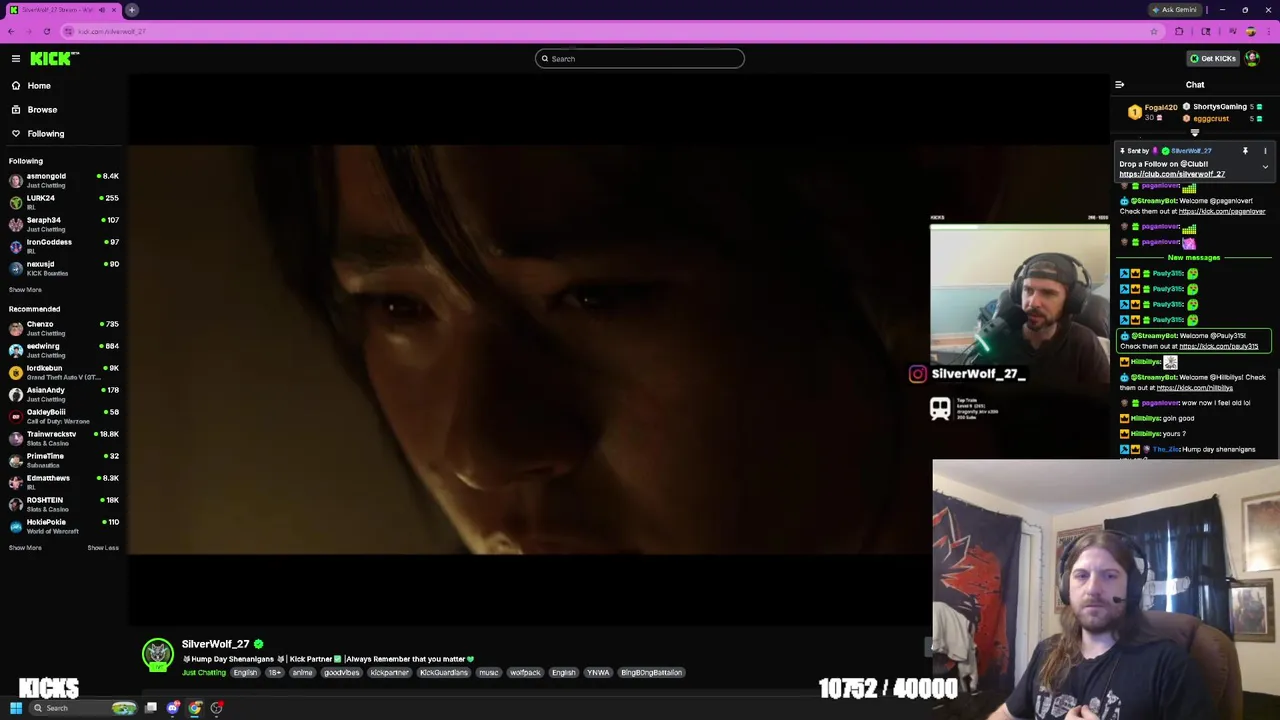Viewport: 1280px width, 720px height.
Task: Jump to New messages in chat
Action: (x=1194, y=258)
